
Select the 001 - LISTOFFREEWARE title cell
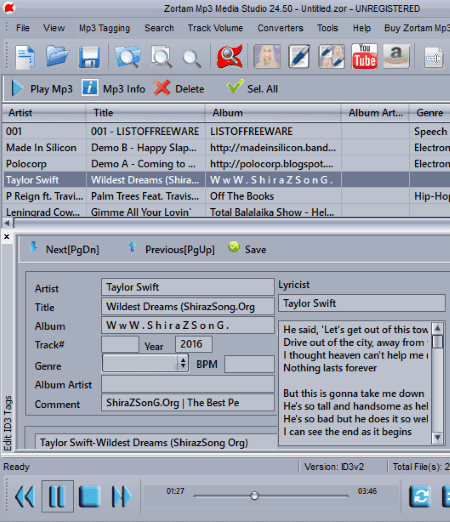click(145, 131)
